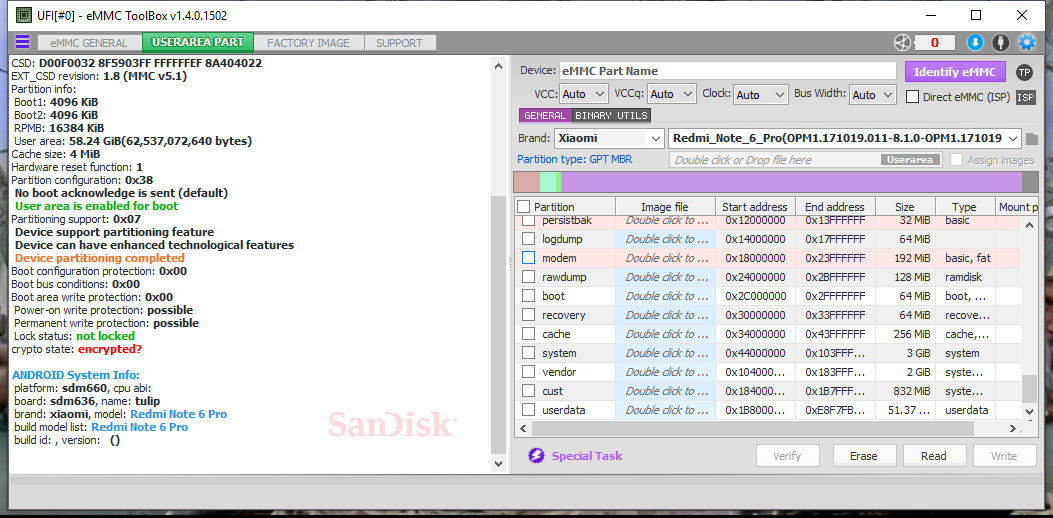Open the VCCq voltage dropdown
This screenshot has width=1053, height=518.
tap(672, 95)
